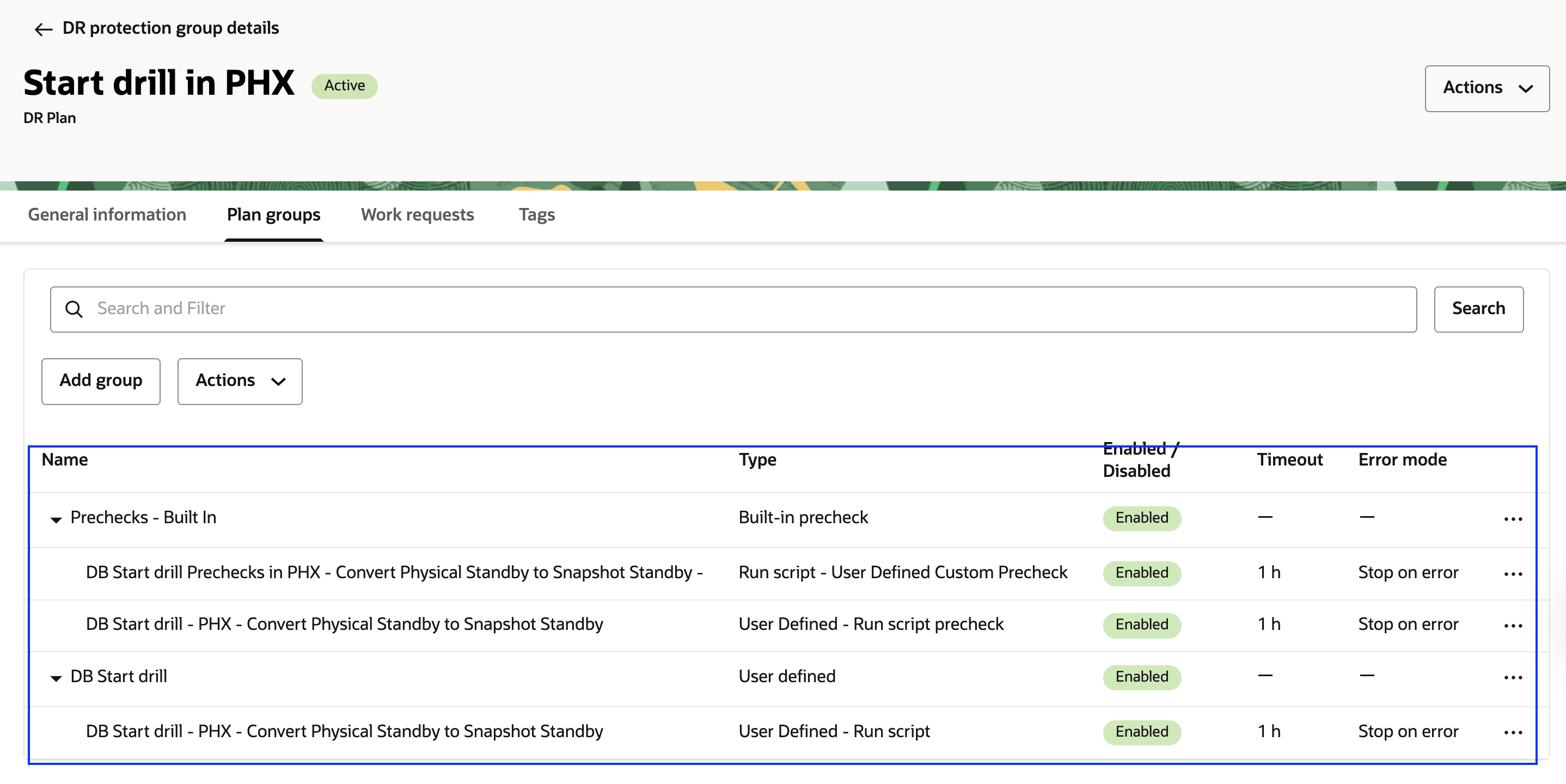1566x784 pixels.
Task: Click the Enabled badge for Prechecks - Built In
Action: point(1141,518)
